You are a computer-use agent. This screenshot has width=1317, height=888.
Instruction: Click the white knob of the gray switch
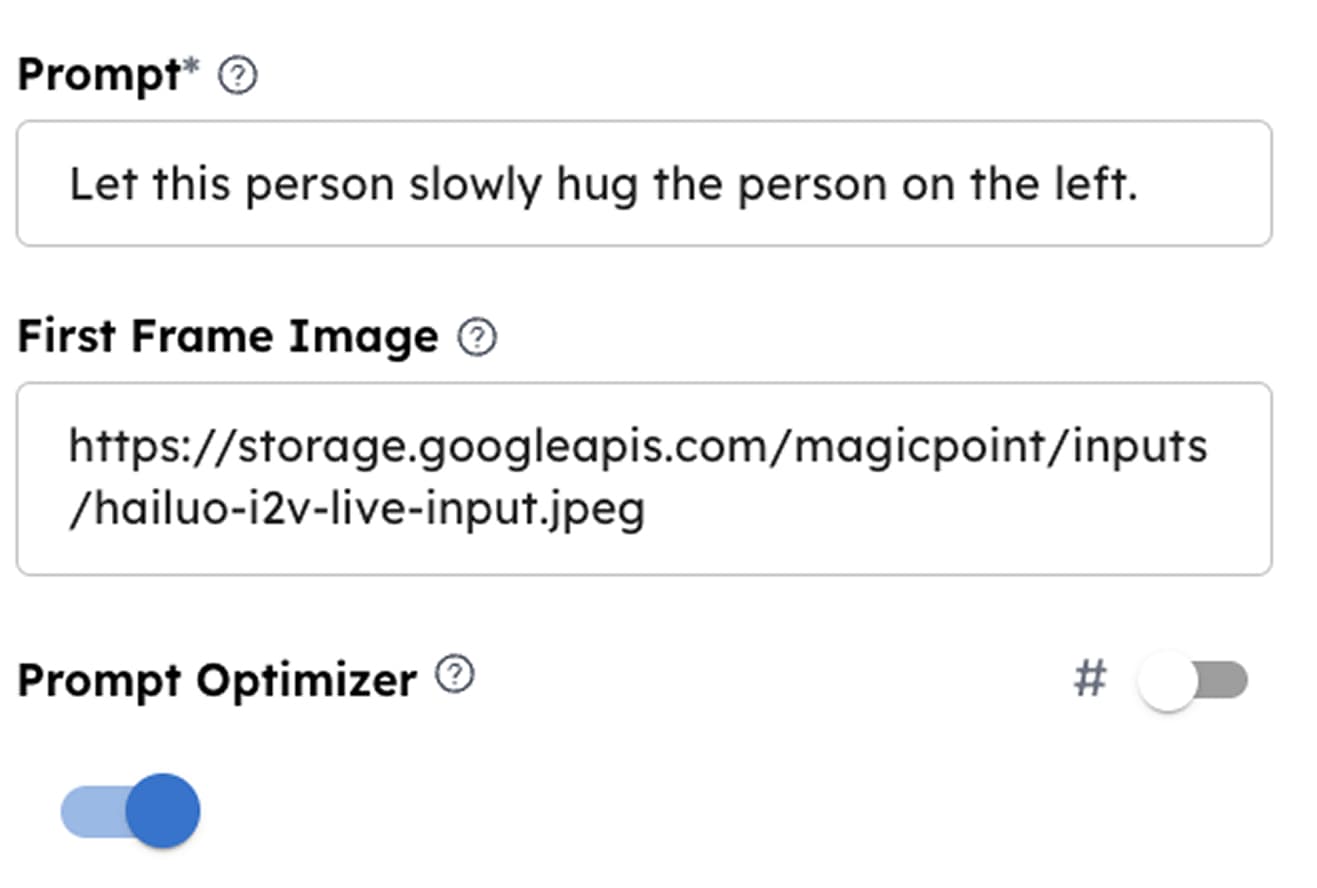1167,681
